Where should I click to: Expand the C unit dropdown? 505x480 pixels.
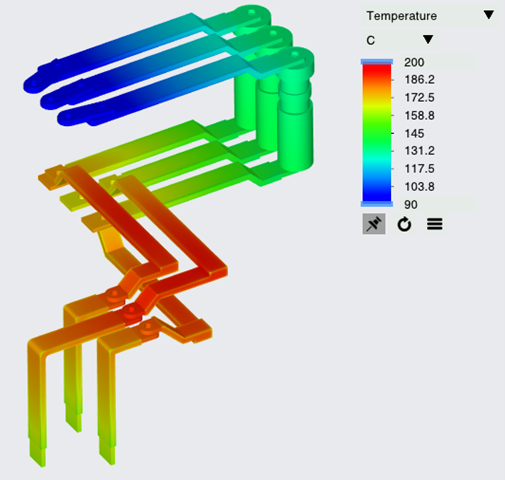tap(401, 40)
